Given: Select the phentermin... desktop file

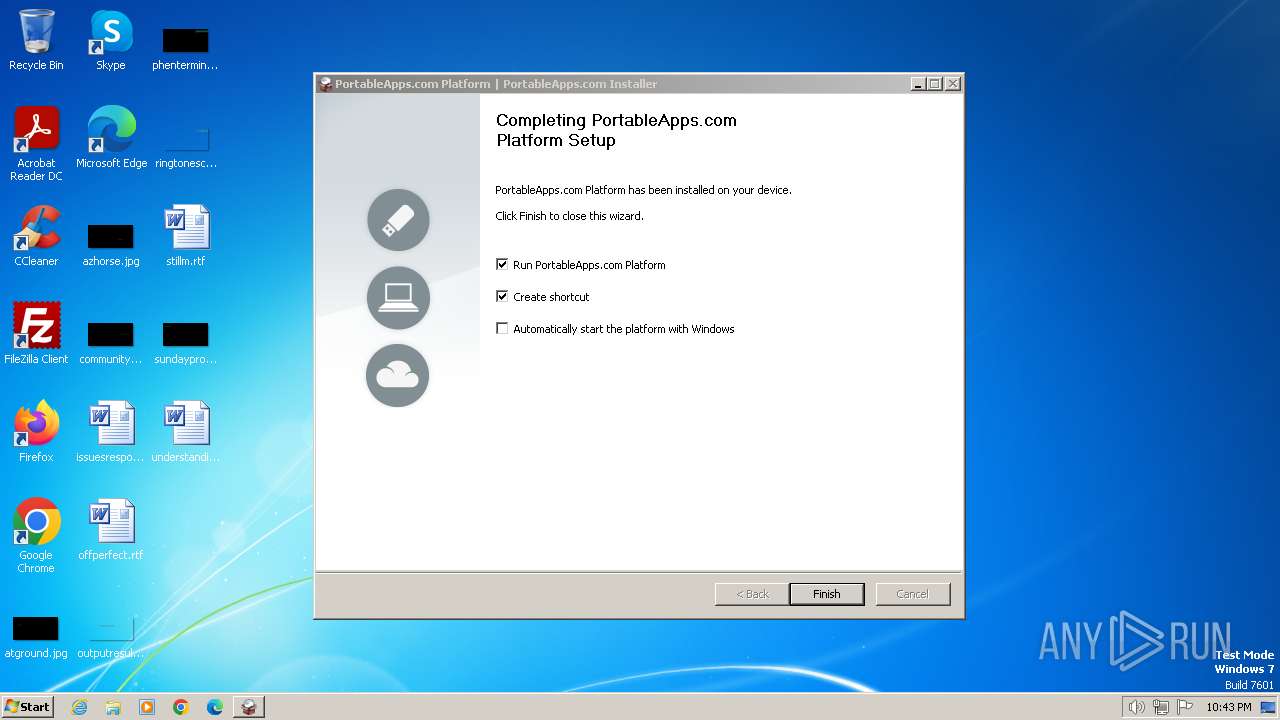Looking at the screenshot, I should pos(186,50).
